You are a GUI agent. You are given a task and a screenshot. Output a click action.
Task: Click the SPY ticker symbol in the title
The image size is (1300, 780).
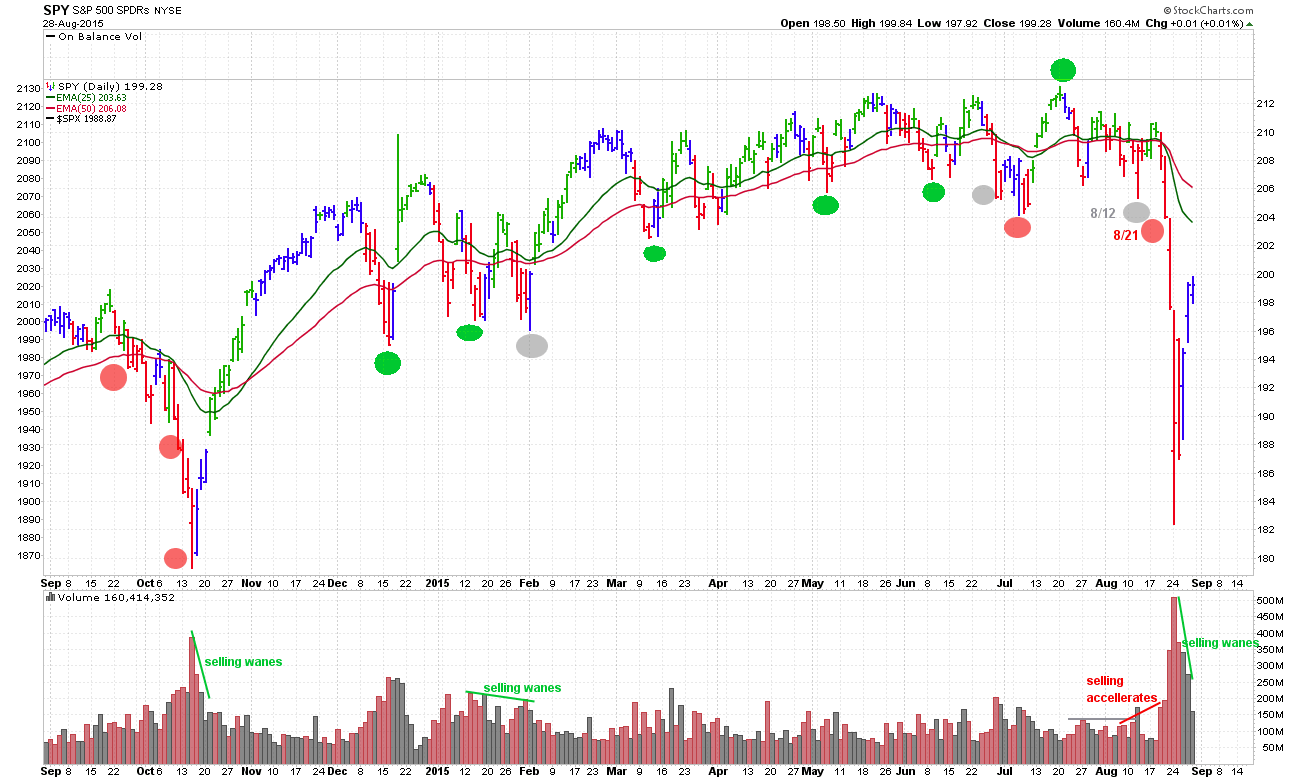[55, 9]
